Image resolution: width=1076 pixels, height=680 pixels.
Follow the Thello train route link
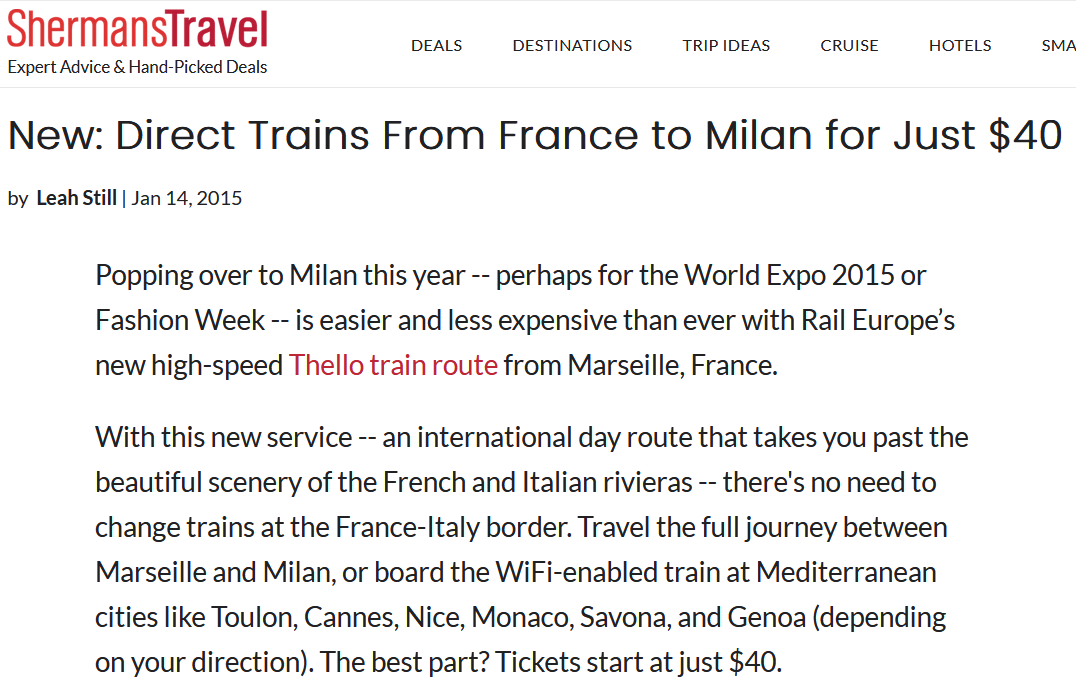pos(393,365)
